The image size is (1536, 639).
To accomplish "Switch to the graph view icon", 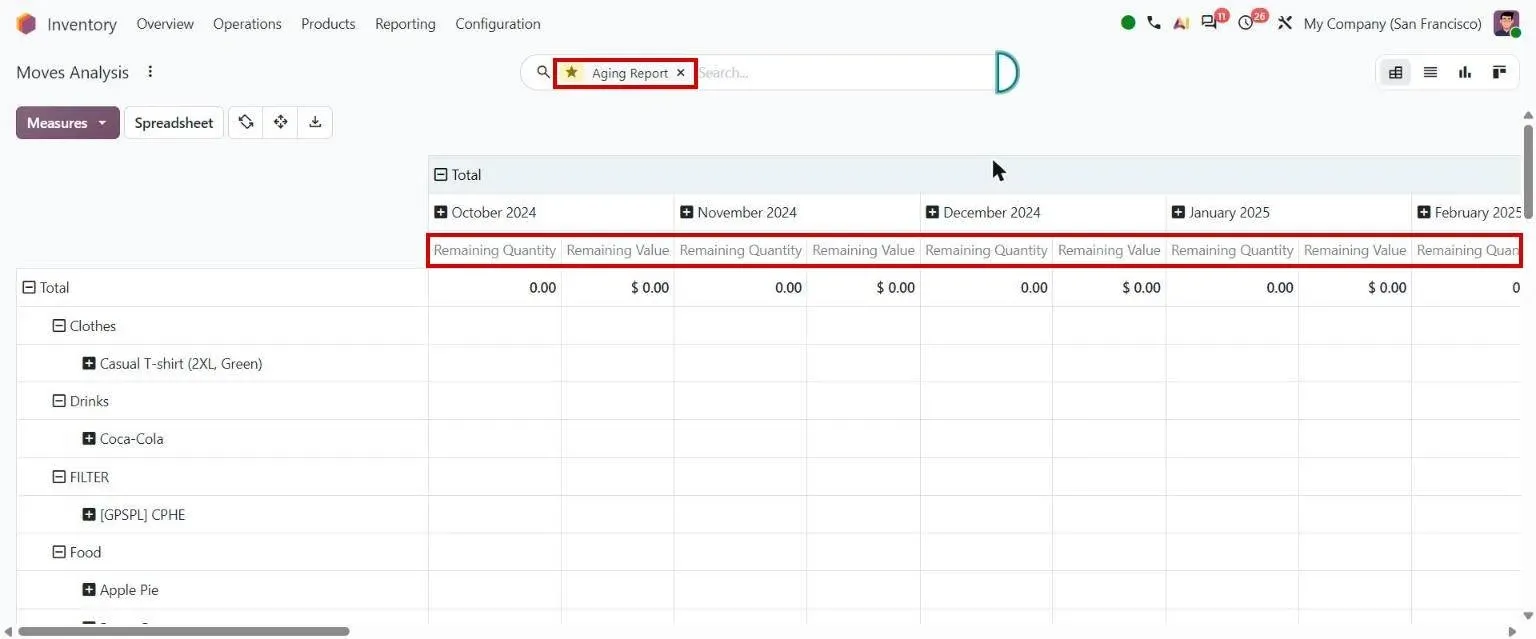I will coord(1465,72).
